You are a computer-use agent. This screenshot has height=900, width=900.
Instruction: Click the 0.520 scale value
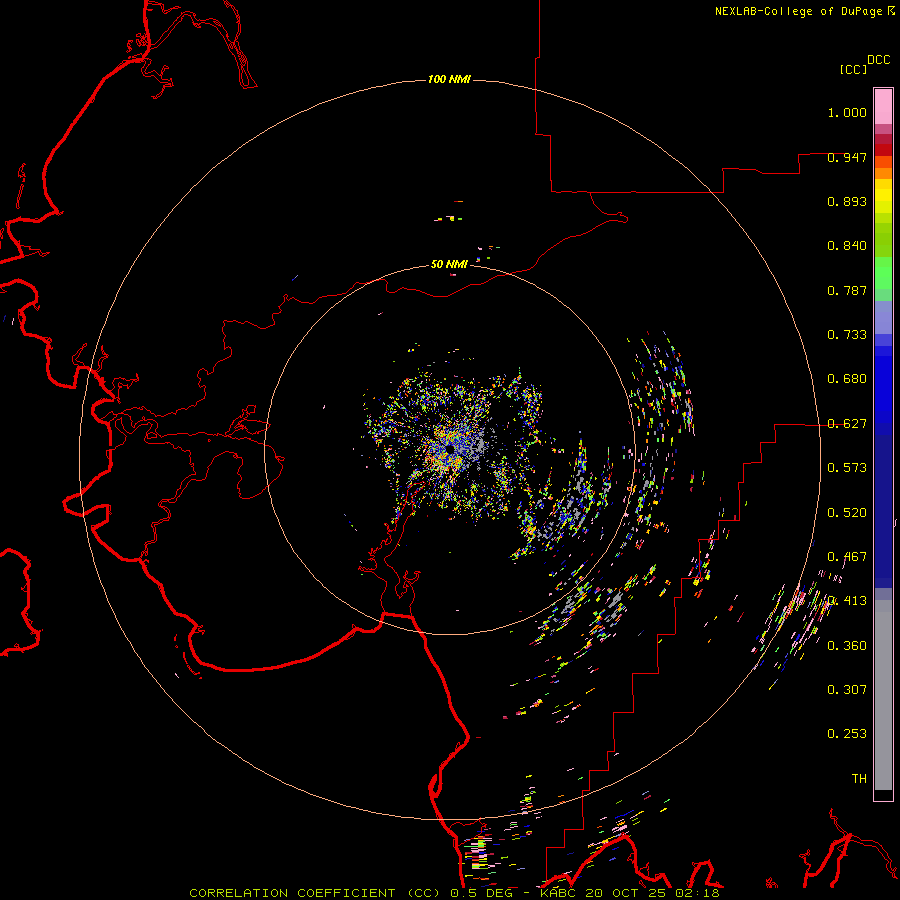coord(847,513)
